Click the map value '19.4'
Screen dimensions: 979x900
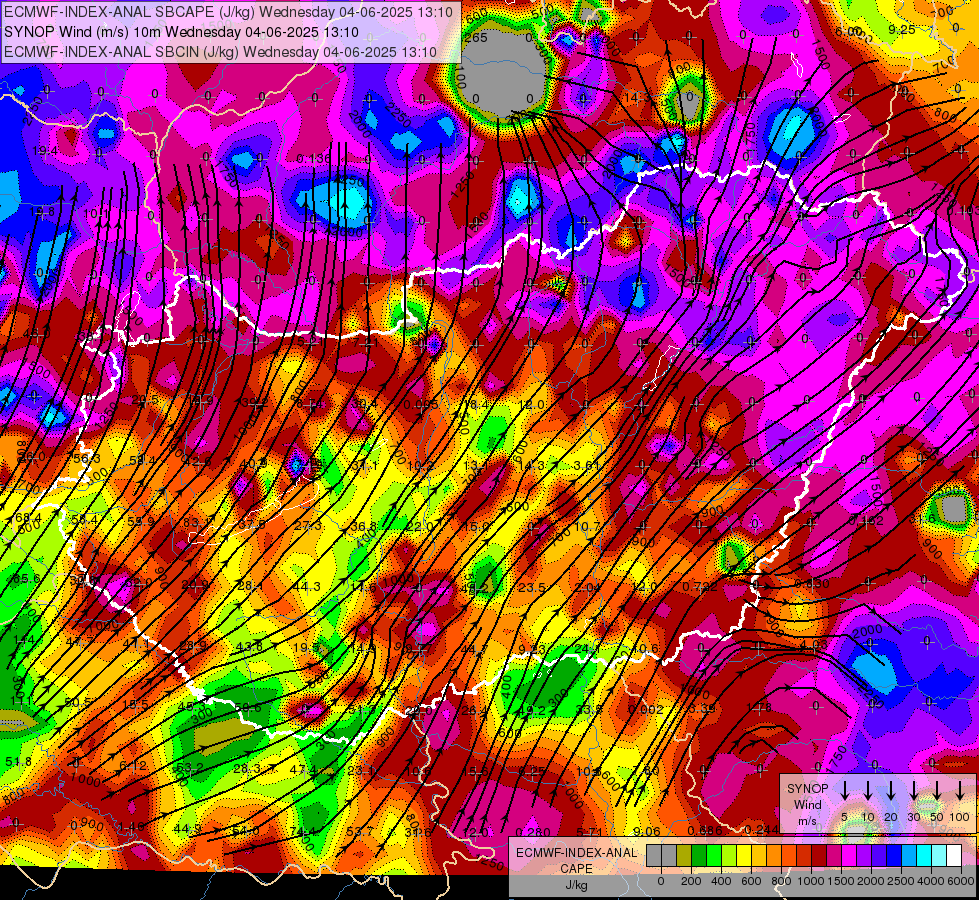[x=45, y=151]
